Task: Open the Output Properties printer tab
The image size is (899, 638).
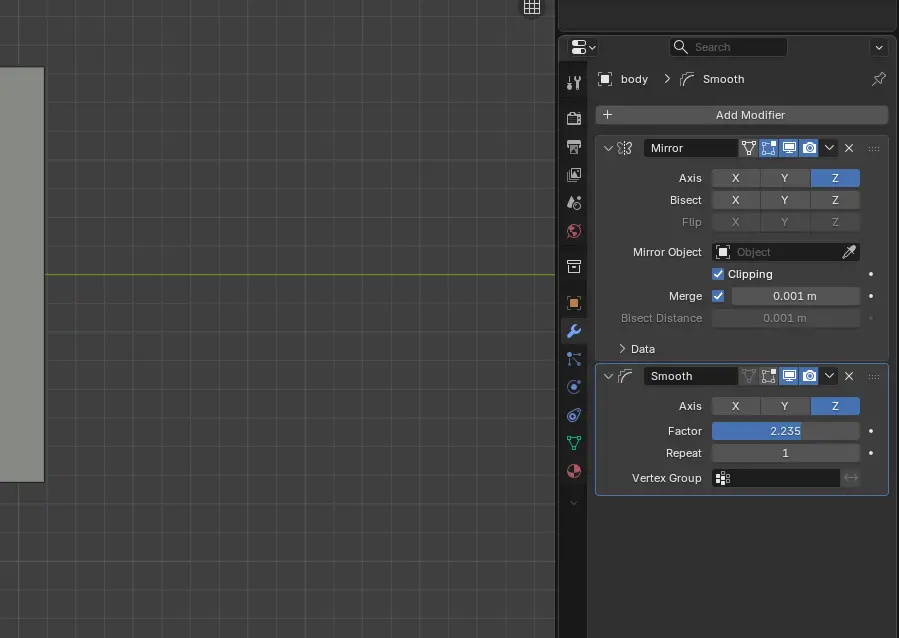Action: coord(573,146)
